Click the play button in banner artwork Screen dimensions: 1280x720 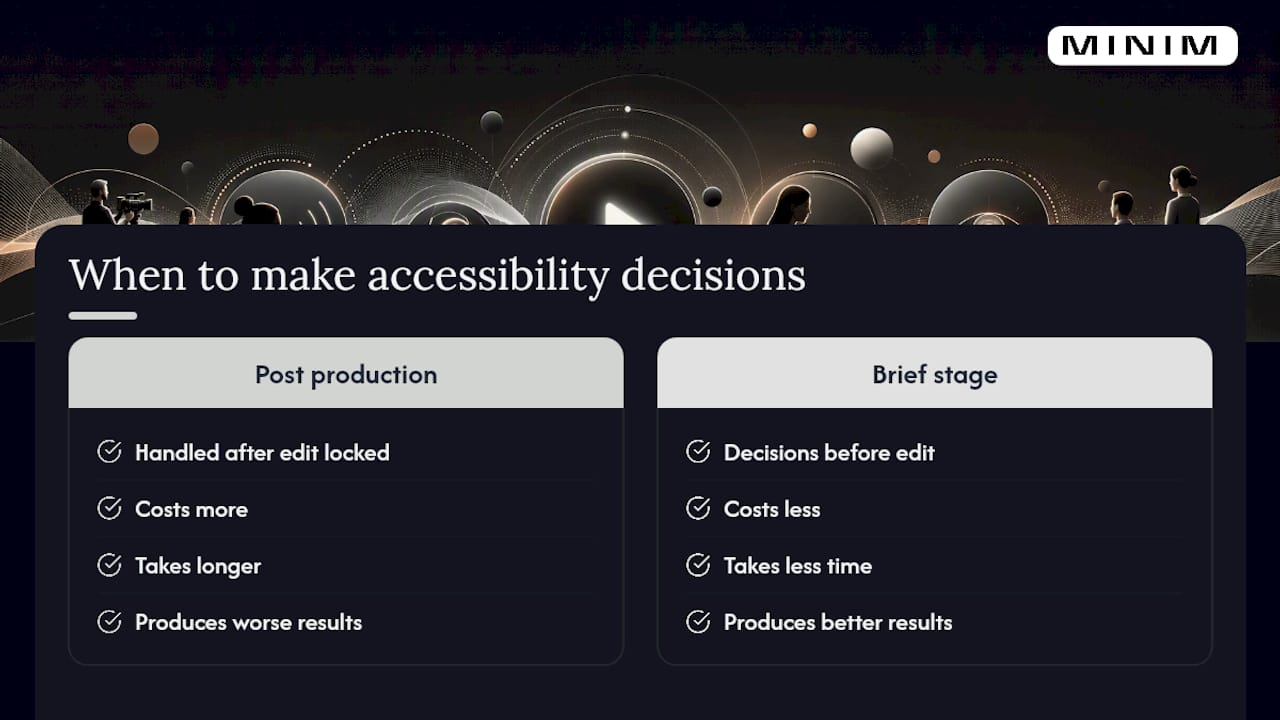[618, 212]
